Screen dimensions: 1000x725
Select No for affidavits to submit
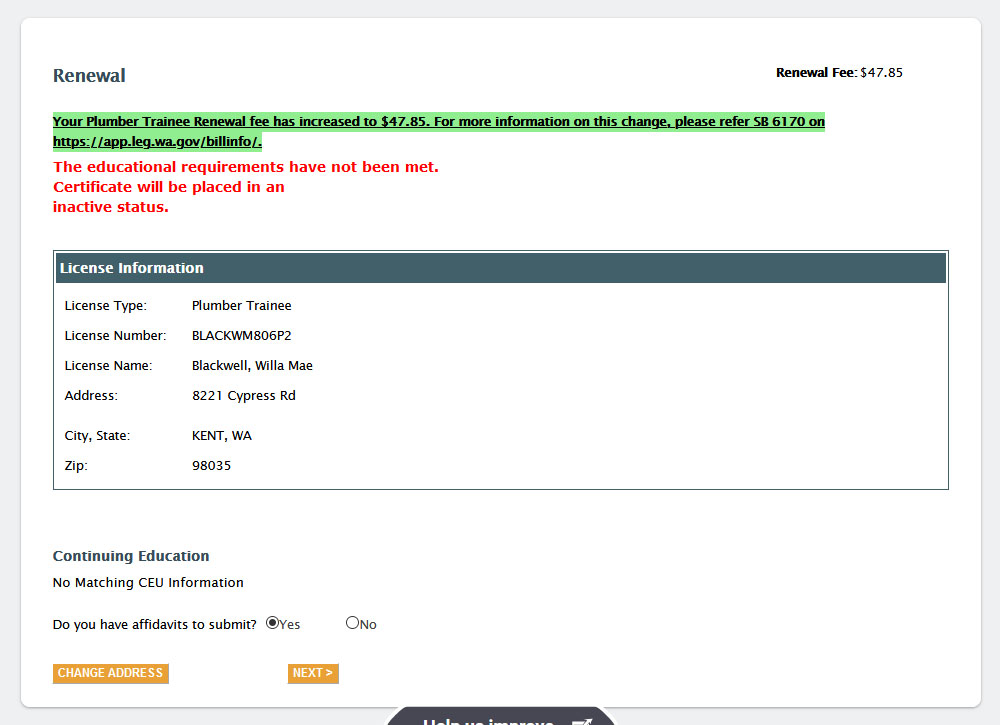coord(353,623)
